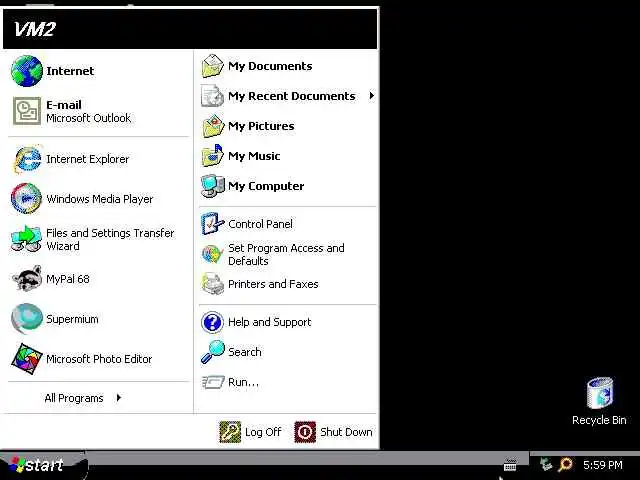This screenshot has width=640, height=480.
Task: Click Set Program Access and Defaults text
Action: click(286, 254)
